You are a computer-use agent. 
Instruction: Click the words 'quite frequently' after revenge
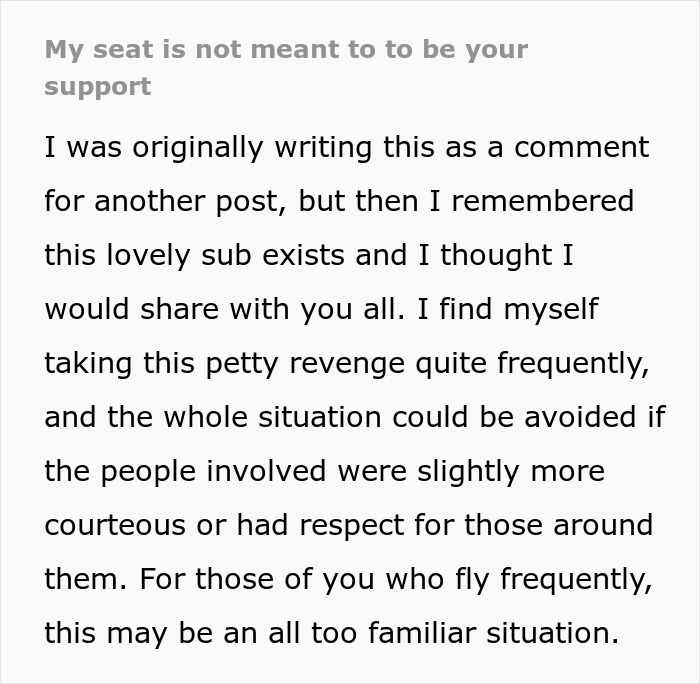pos(533,364)
